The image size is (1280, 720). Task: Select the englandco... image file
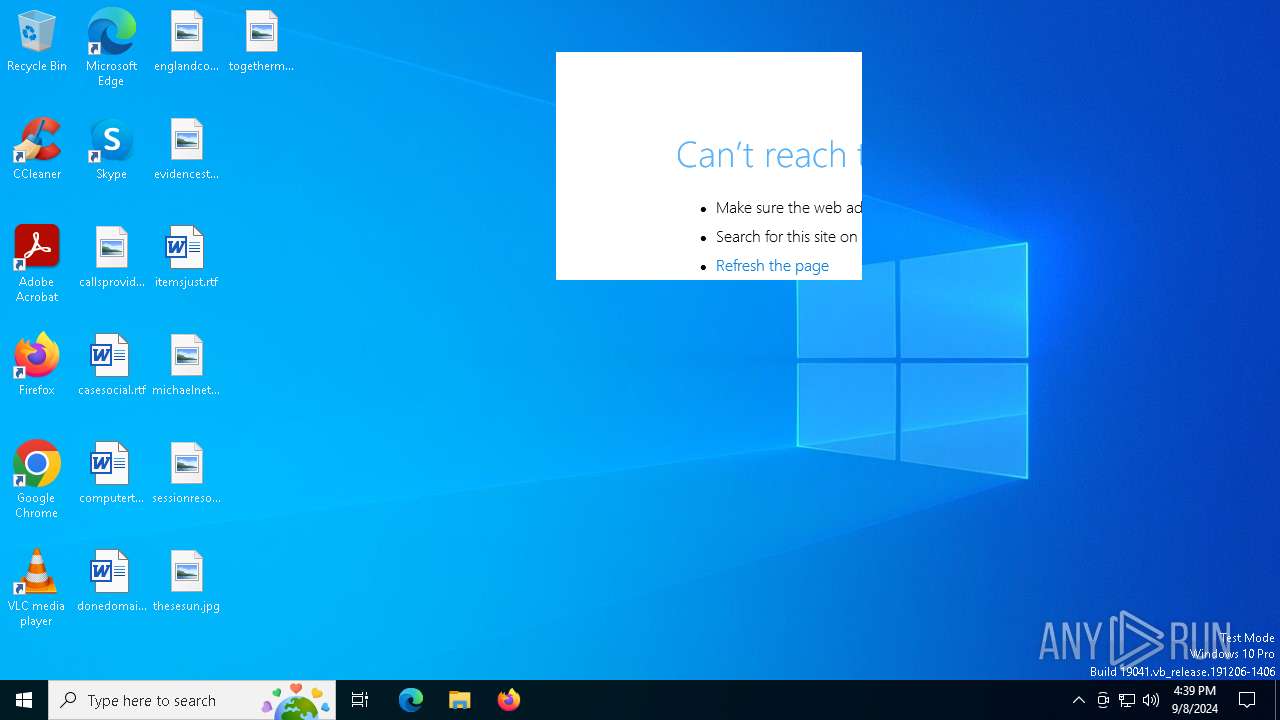tap(186, 42)
